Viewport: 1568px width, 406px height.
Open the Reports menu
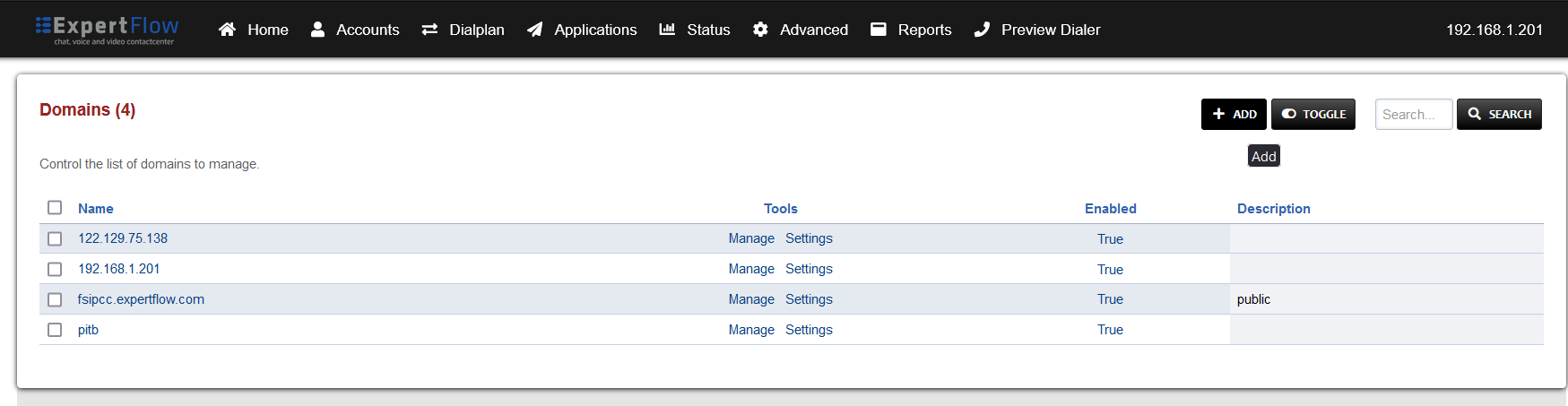click(x=911, y=30)
